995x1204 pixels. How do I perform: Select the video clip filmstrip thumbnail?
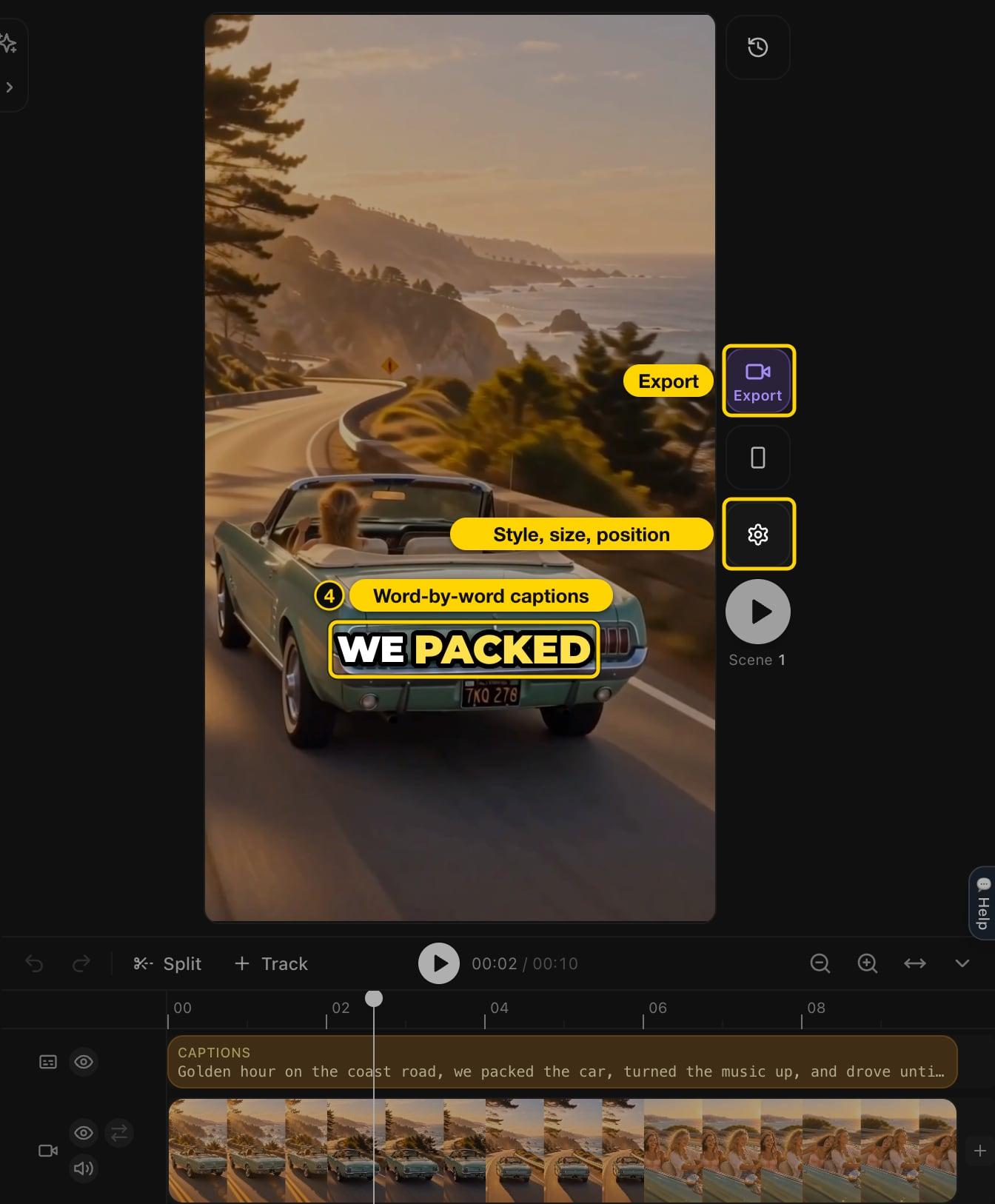coord(563,1151)
